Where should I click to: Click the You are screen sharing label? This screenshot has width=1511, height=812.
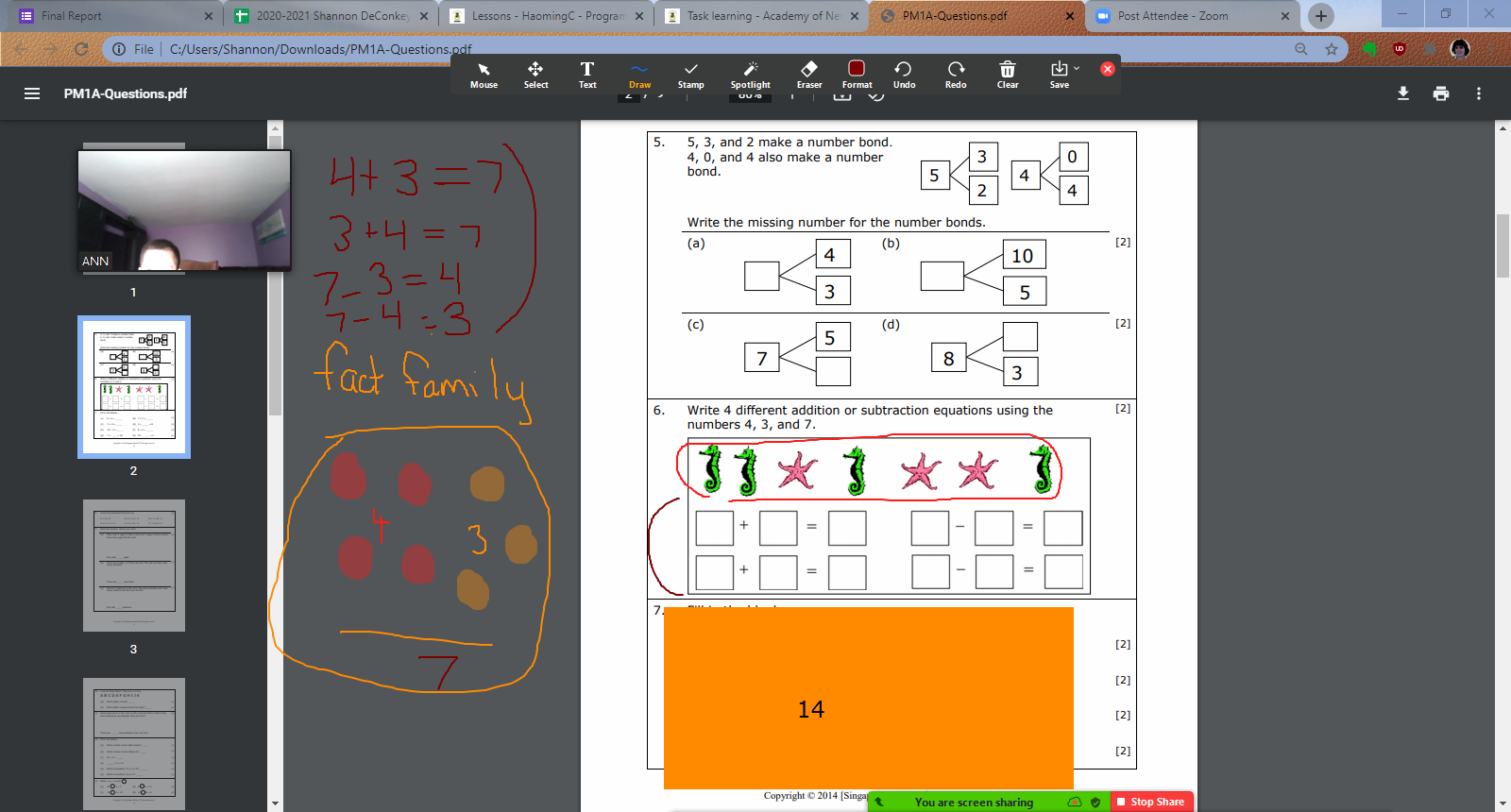coord(974,803)
